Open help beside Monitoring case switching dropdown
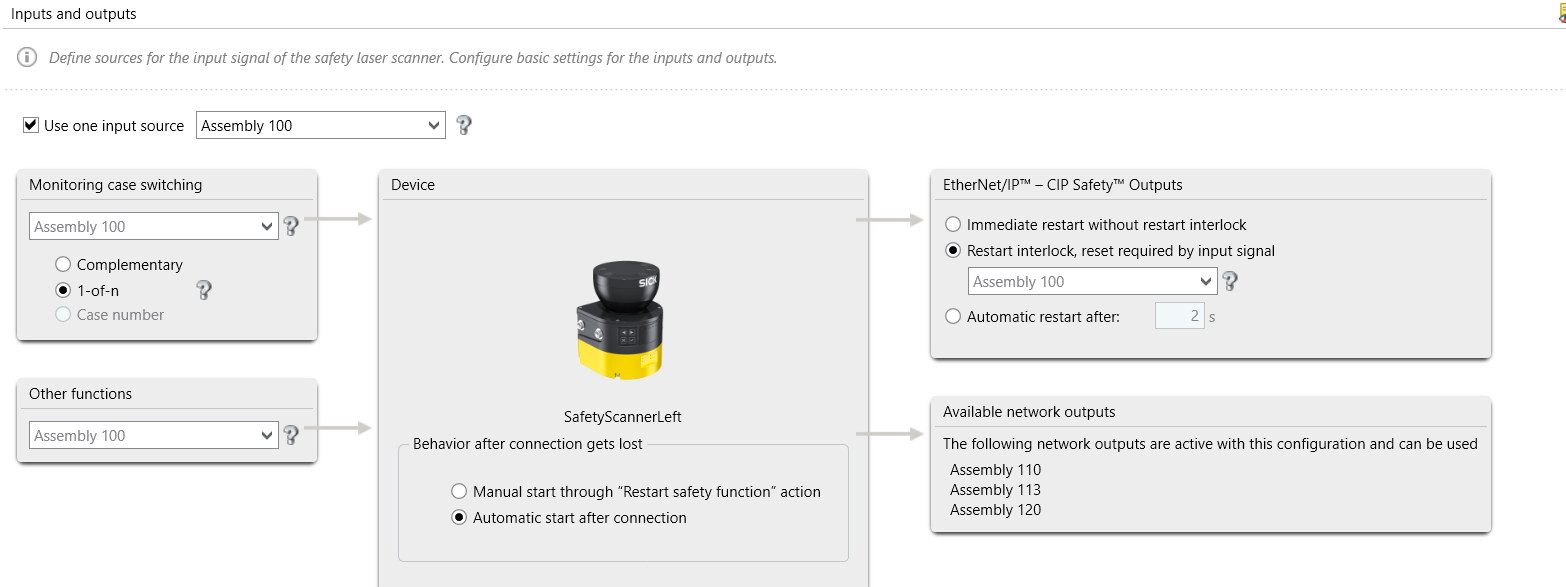This screenshot has width=1566, height=587. pos(291,226)
